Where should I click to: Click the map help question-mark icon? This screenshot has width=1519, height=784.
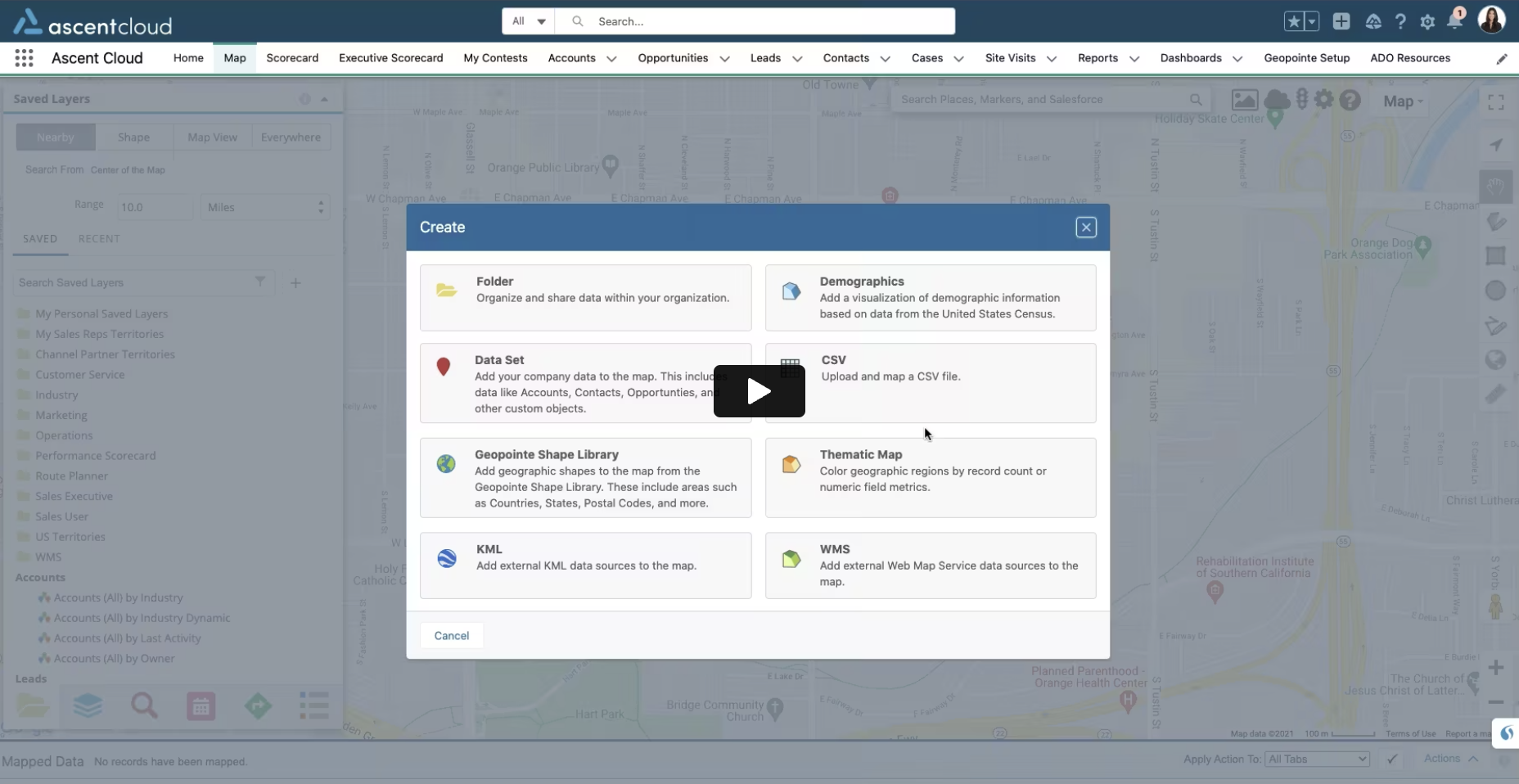point(1350,101)
